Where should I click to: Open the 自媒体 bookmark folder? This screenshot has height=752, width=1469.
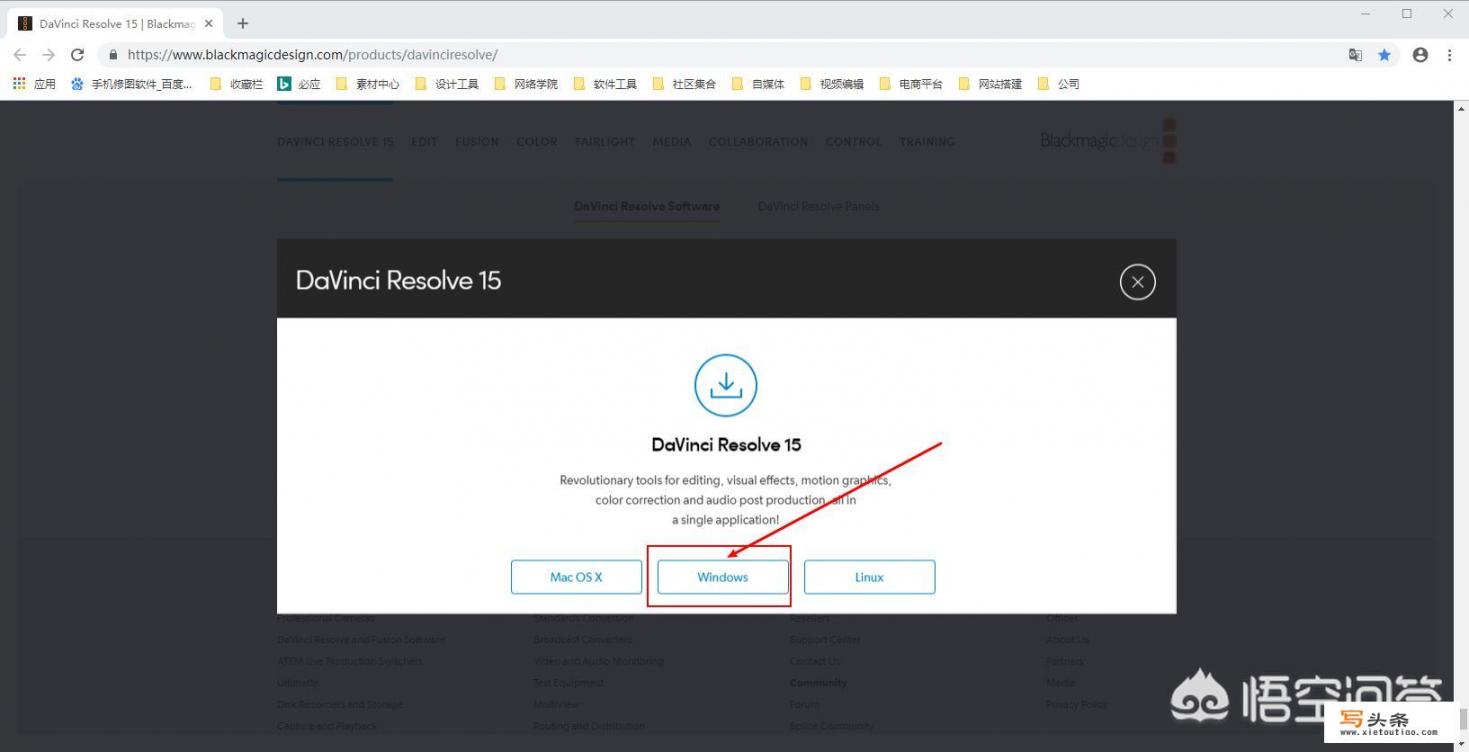(758, 84)
